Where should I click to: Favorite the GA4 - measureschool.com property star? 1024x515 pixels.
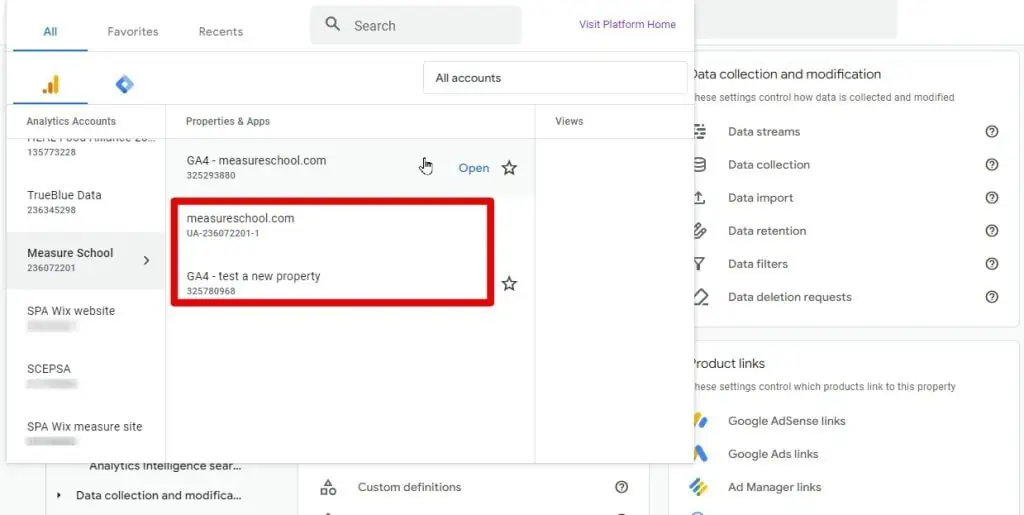point(509,168)
